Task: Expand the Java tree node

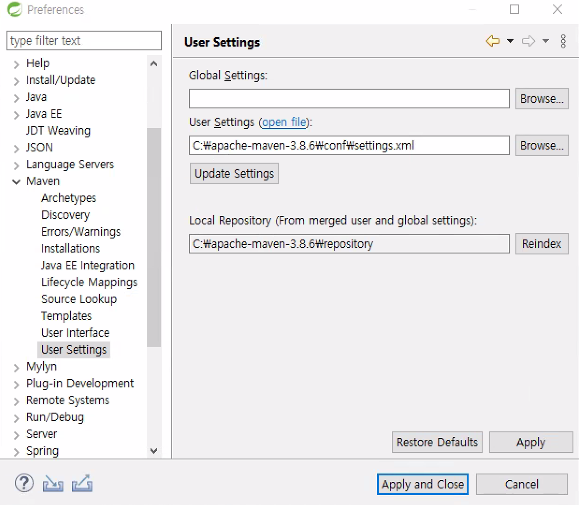Action: click(16, 98)
